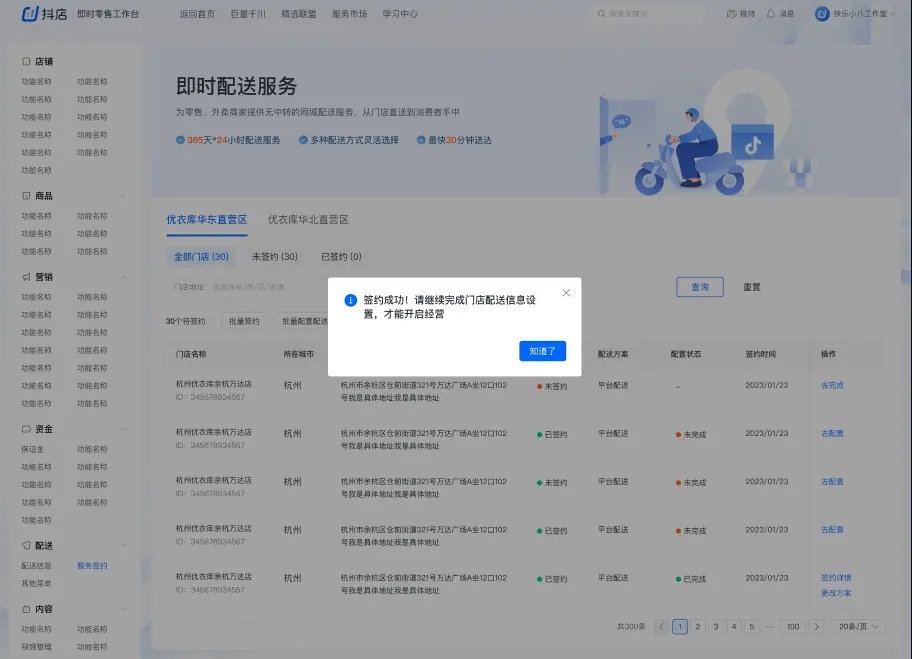Click the 去完成 link in first row
This screenshot has width=912, height=659.
click(832, 385)
